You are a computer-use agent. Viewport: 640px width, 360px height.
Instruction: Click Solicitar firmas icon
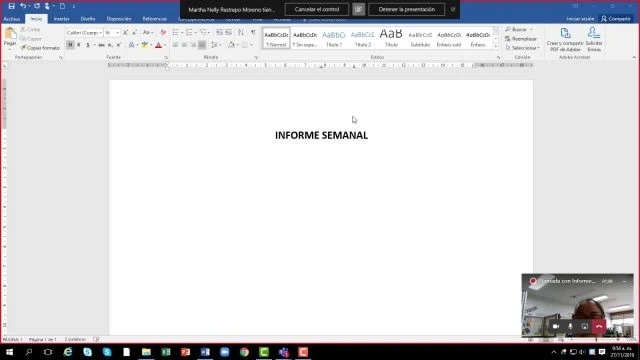click(594, 39)
